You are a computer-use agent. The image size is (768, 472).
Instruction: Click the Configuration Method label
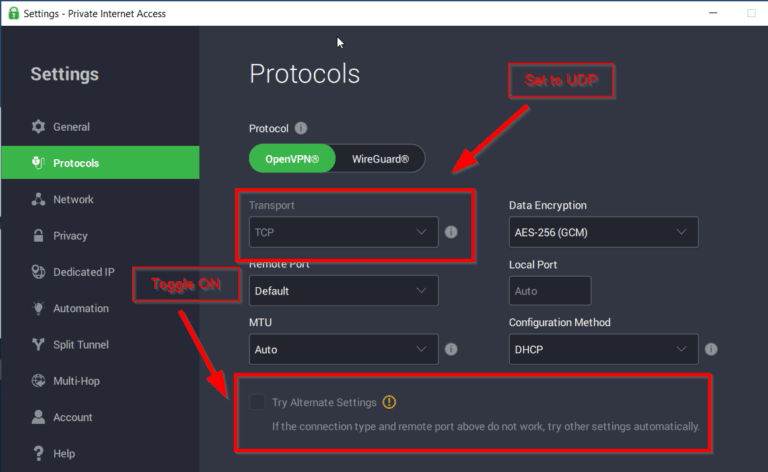(560, 322)
